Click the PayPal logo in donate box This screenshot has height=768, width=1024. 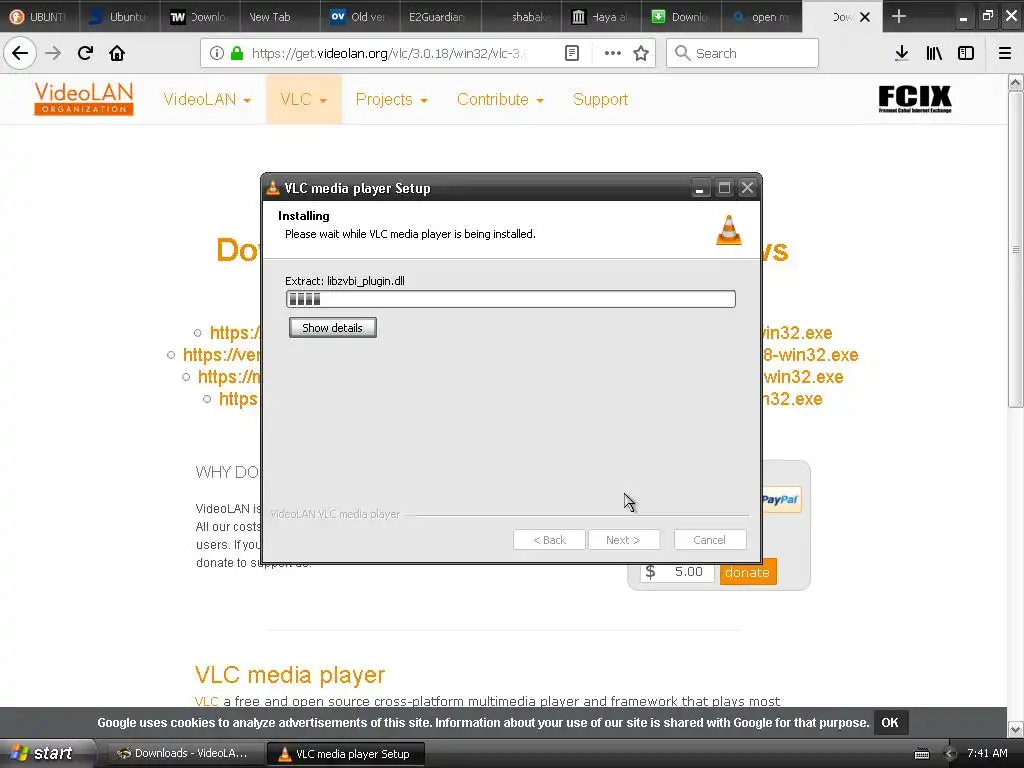[x=780, y=500]
